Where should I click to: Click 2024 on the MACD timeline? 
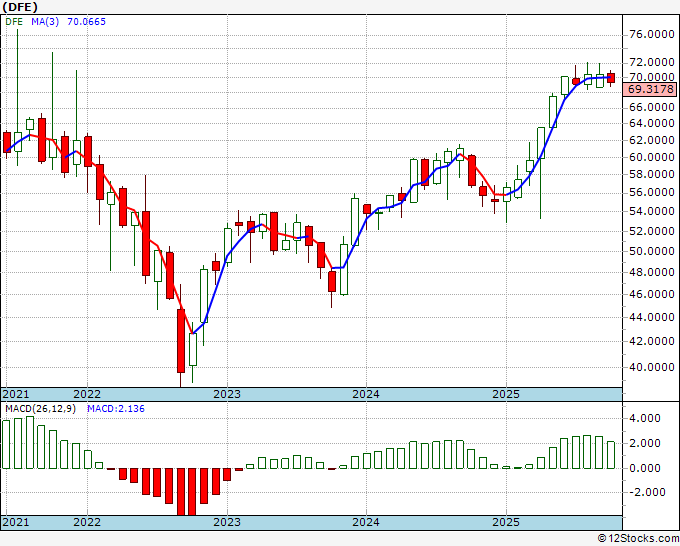(366, 522)
